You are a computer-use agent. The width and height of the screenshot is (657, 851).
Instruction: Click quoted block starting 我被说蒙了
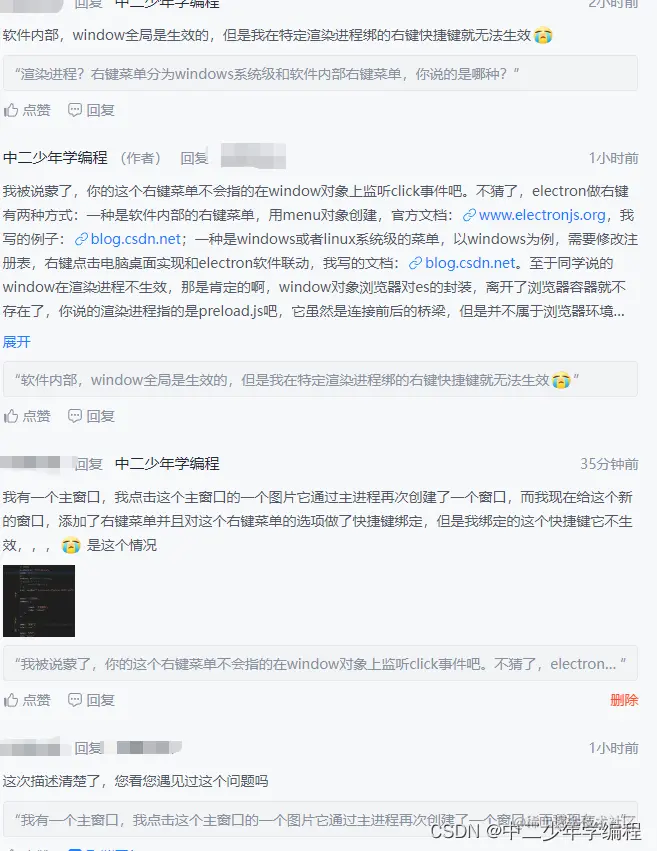coord(320,663)
